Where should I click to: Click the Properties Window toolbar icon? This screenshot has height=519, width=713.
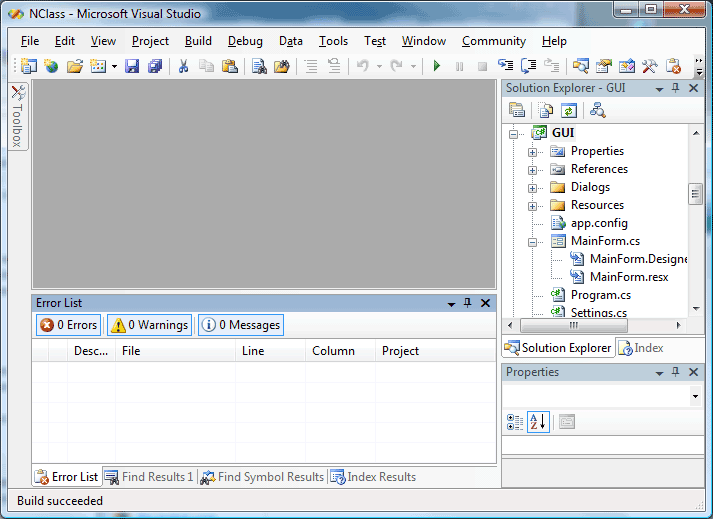pyautogui.click(x=604, y=66)
